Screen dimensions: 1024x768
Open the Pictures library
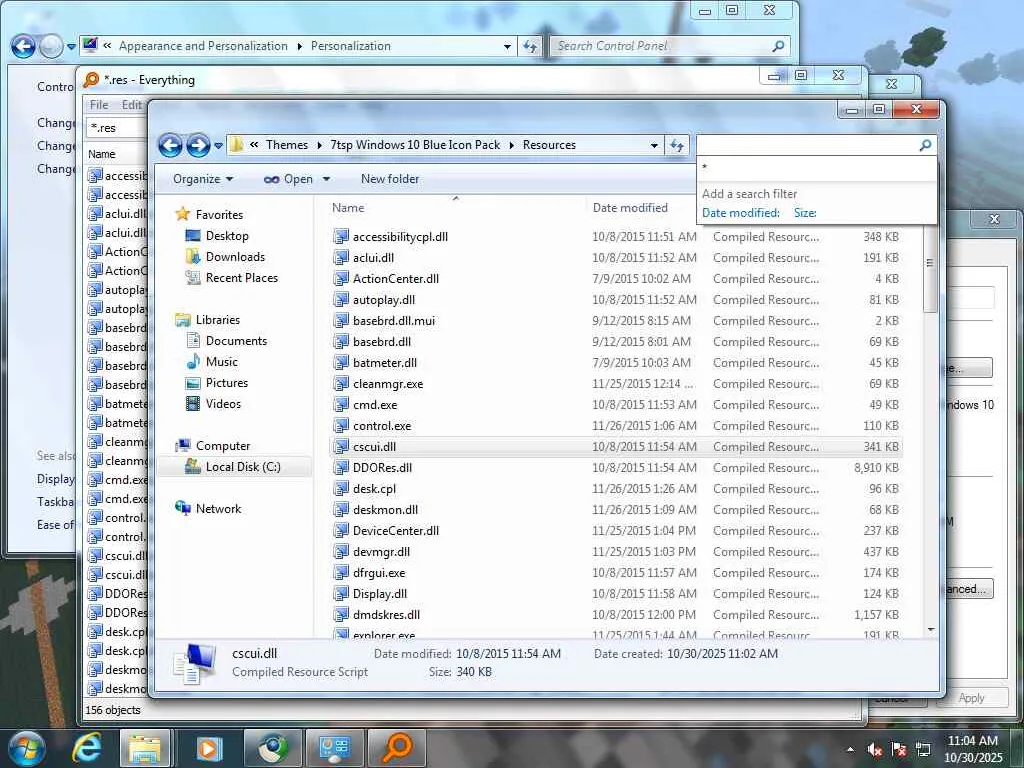[x=227, y=383]
